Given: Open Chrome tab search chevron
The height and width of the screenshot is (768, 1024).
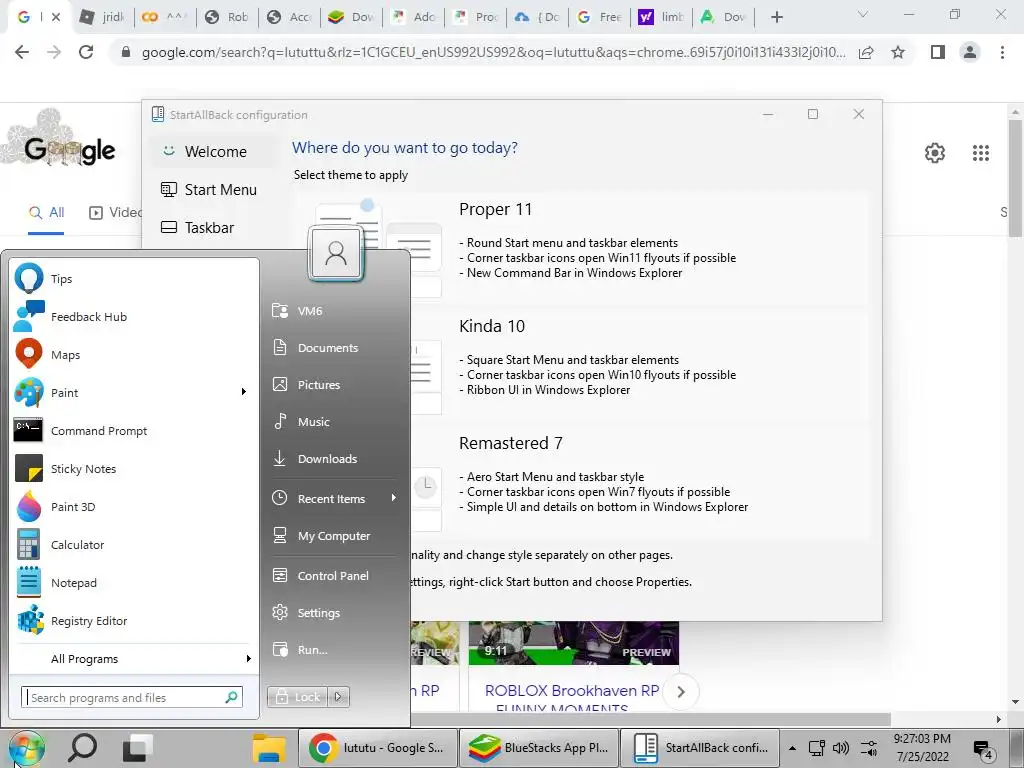Looking at the screenshot, I should click(863, 14).
